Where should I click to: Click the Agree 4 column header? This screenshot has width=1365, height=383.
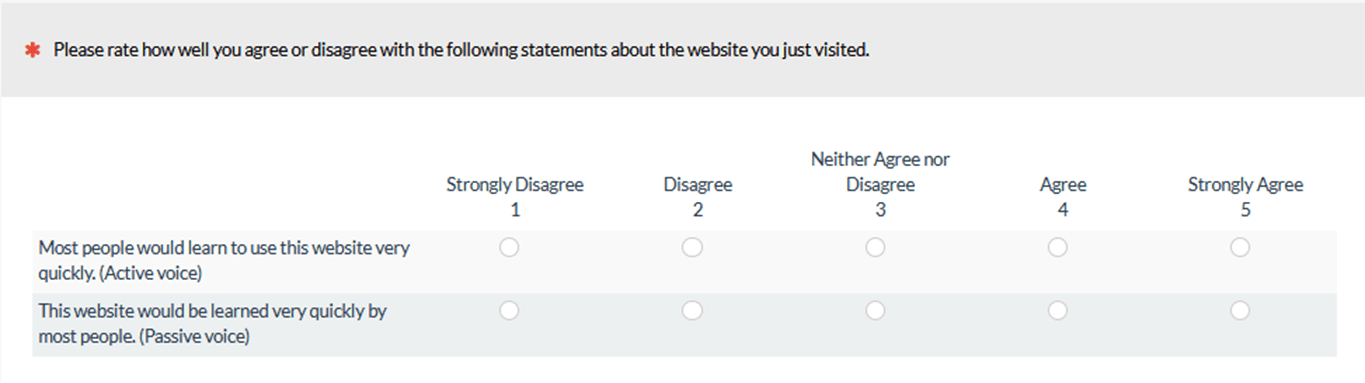click(x=1063, y=197)
